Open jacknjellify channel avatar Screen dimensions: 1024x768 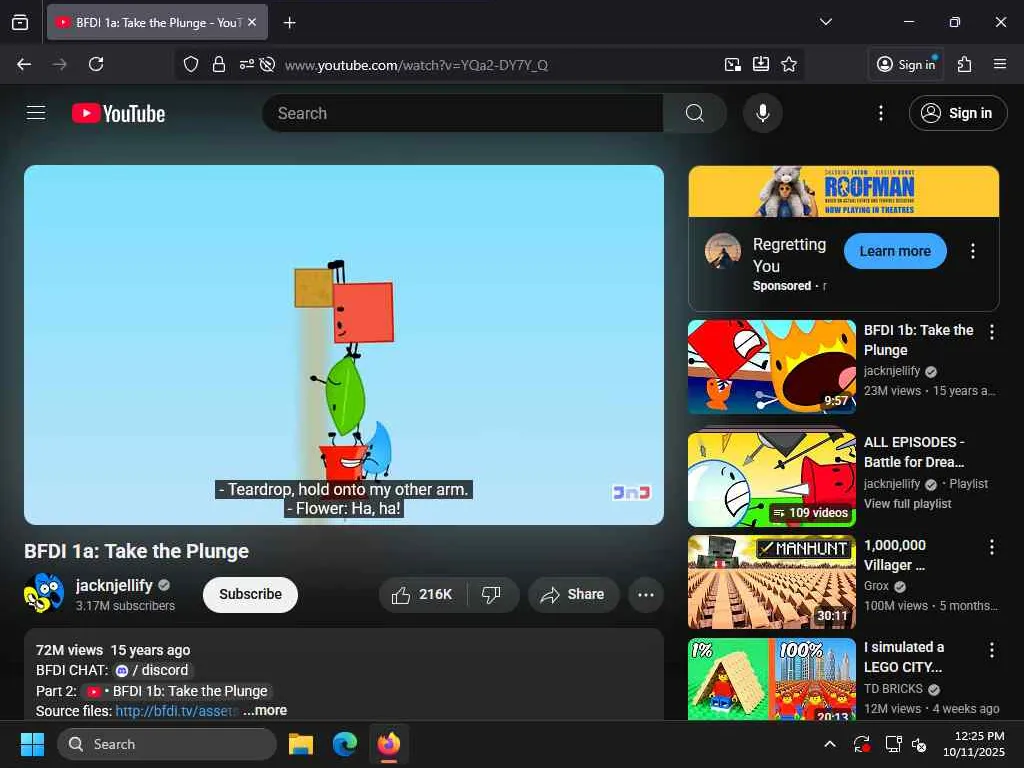pyautogui.click(x=44, y=593)
